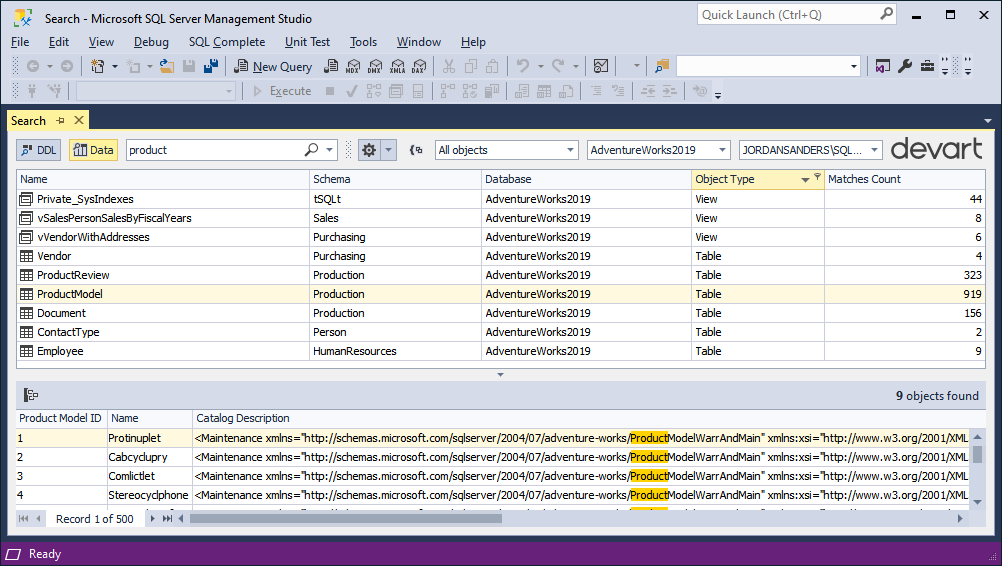Go to next record arrow
Image resolution: width=1002 pixels, height=566 pixels.
point(152,519)
